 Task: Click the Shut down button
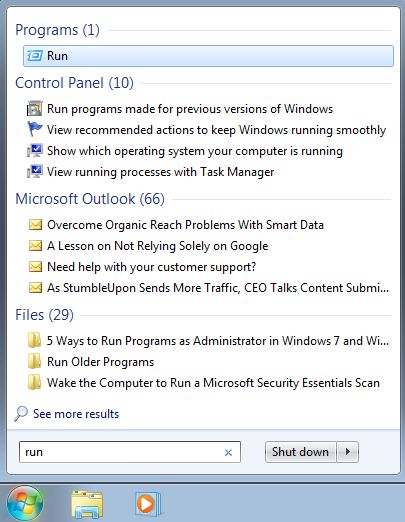tap(300, 452)
